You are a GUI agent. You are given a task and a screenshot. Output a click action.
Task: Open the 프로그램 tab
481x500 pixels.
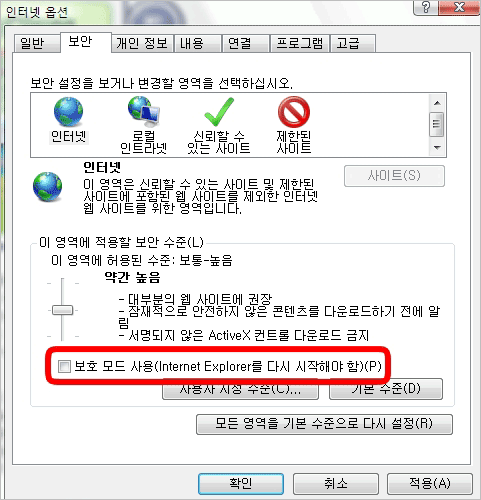[x=300, y=43]
